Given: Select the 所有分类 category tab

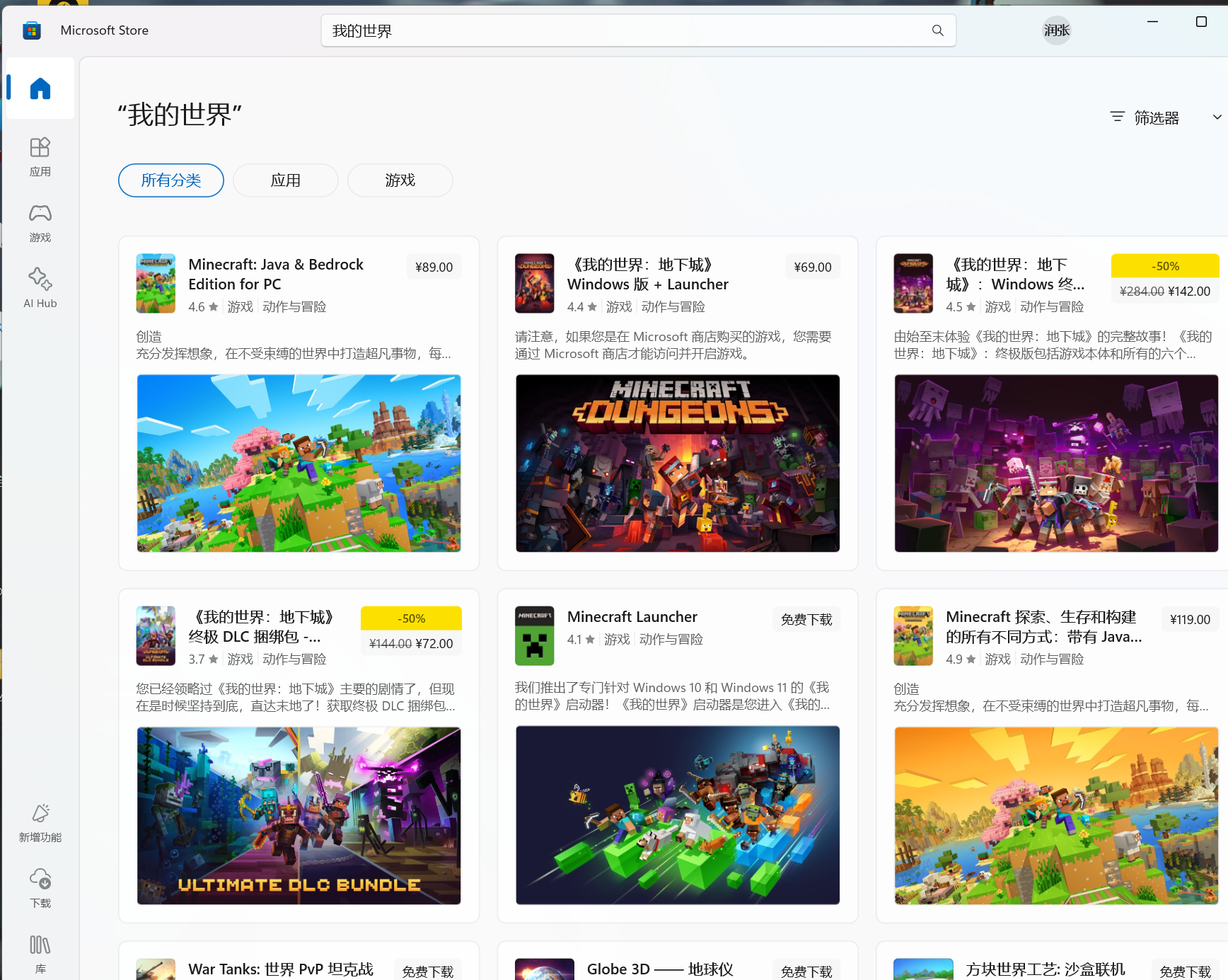Looking at the screenshot, I should 171,180.
